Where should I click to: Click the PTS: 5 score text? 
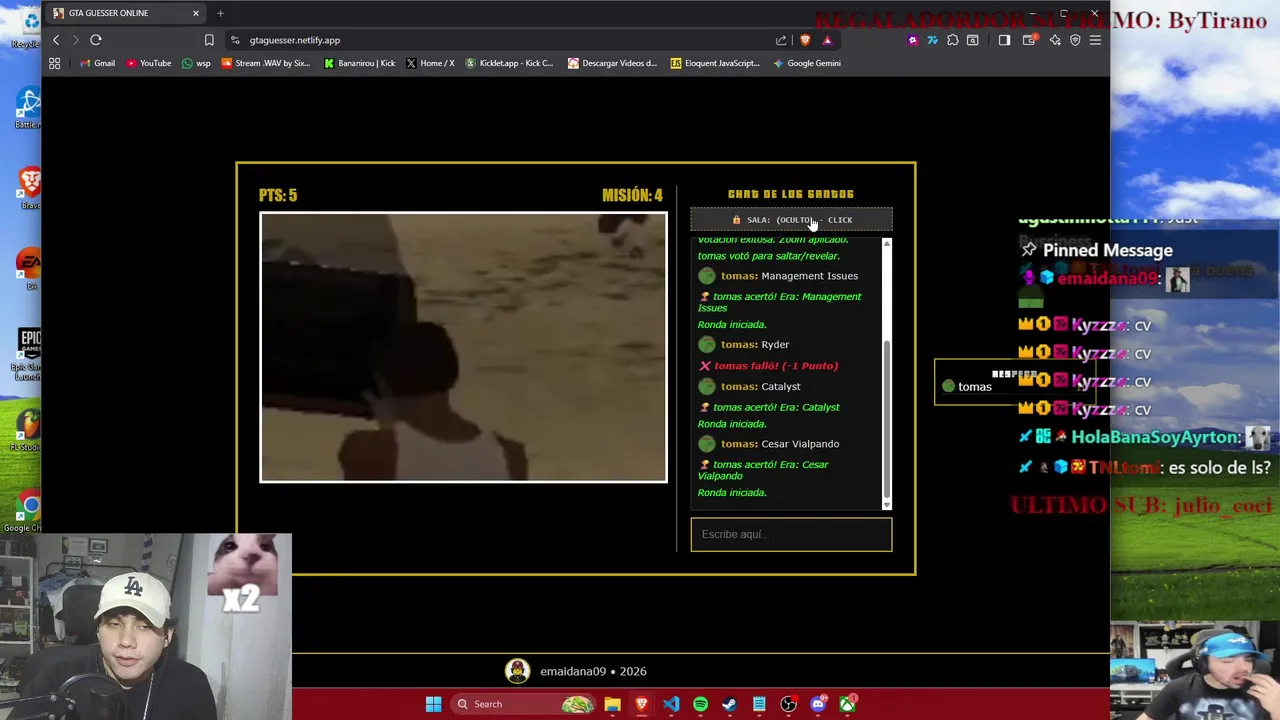click(278, 195)
